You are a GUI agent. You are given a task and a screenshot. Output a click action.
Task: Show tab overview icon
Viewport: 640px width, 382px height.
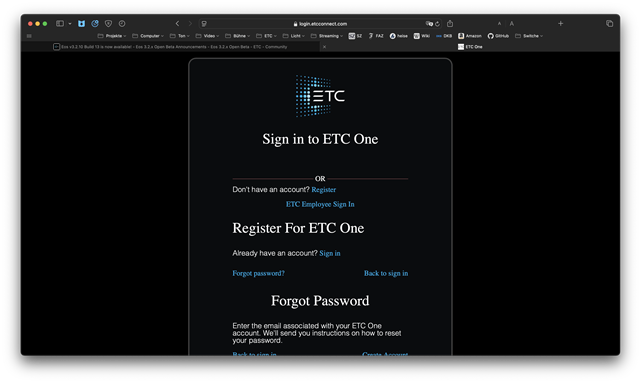[x=609, y=24]
